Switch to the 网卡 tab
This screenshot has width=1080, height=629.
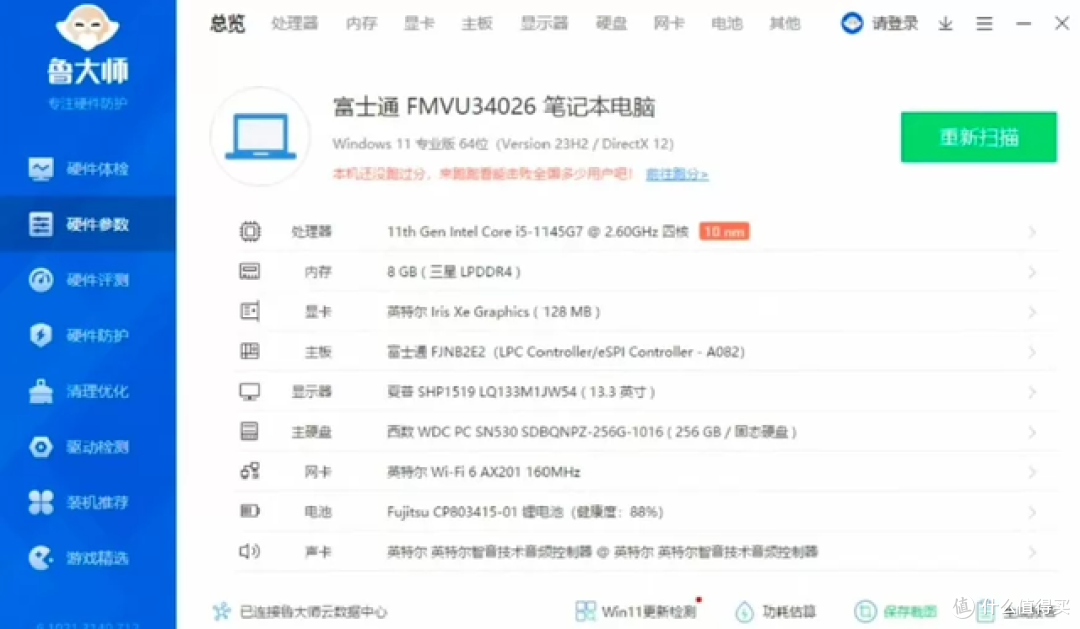pos(669,23)
